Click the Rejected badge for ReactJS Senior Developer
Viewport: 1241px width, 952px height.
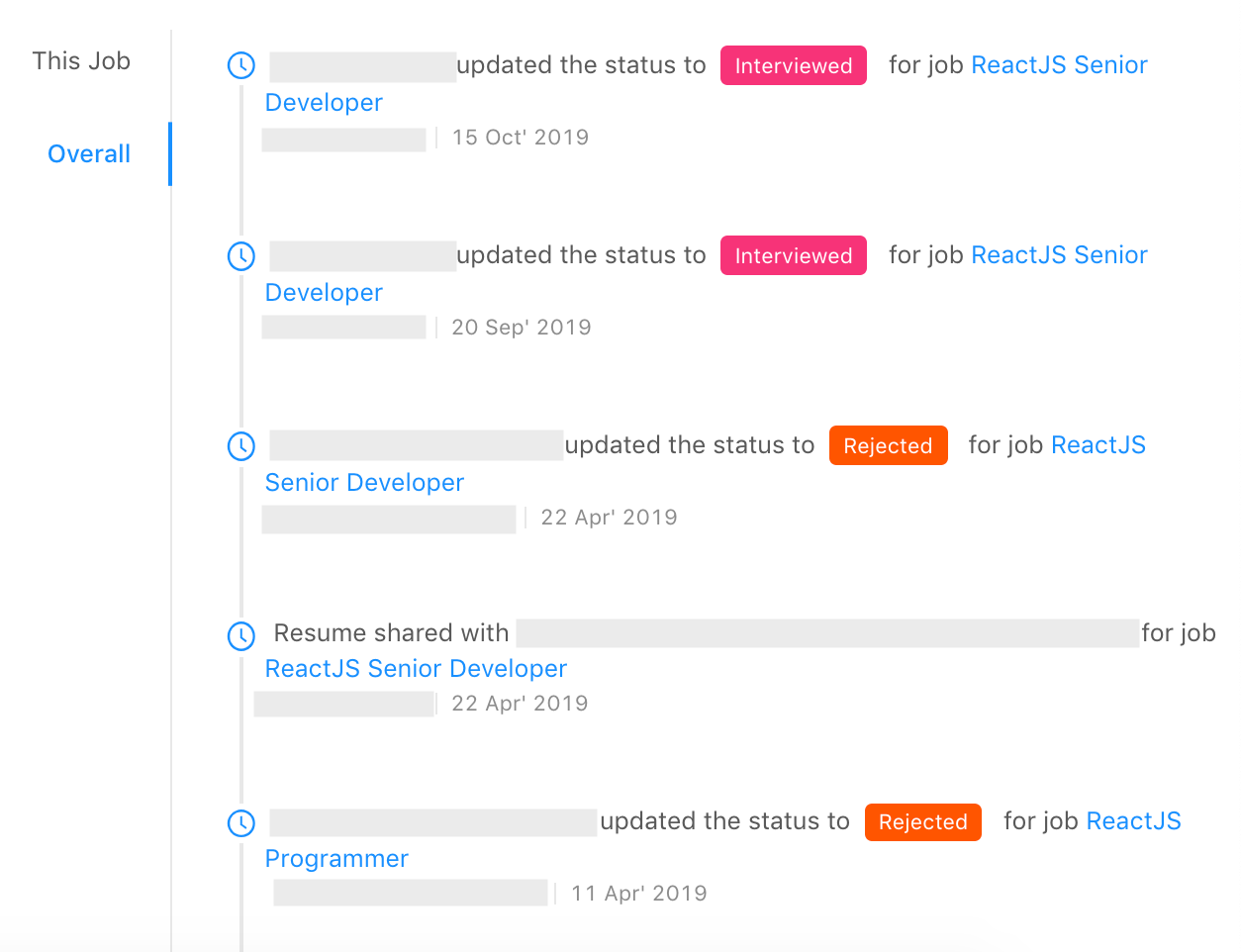(888, 445)
